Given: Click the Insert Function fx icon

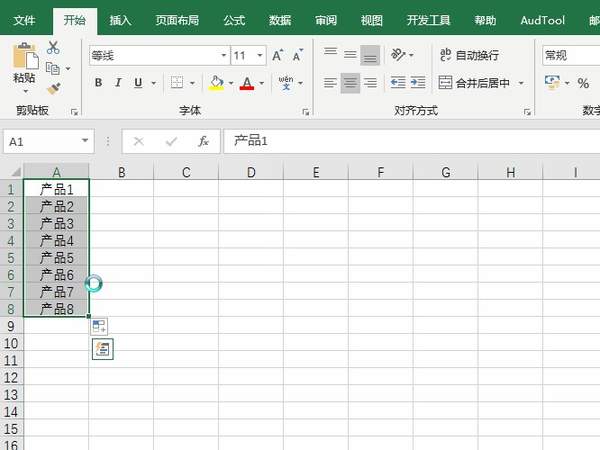Looking at the screenshot, I should (203, 141).
